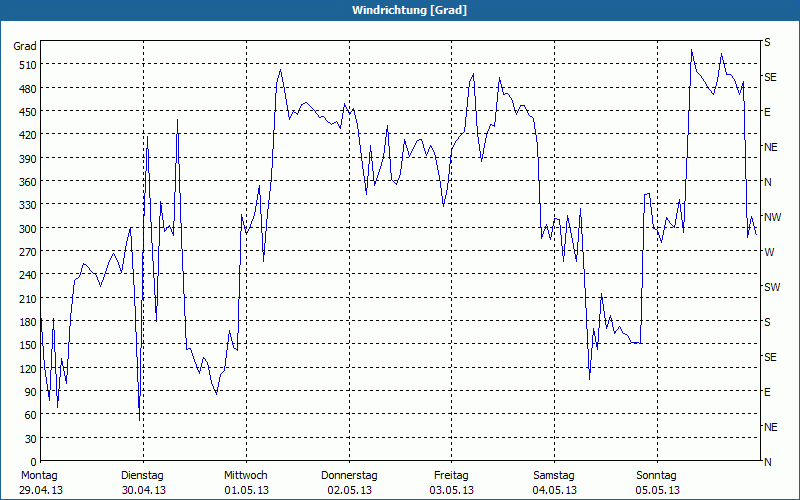The image size is (800, 500).
Task: Select the 390 degree axis label
Action: tap(29, 159)
